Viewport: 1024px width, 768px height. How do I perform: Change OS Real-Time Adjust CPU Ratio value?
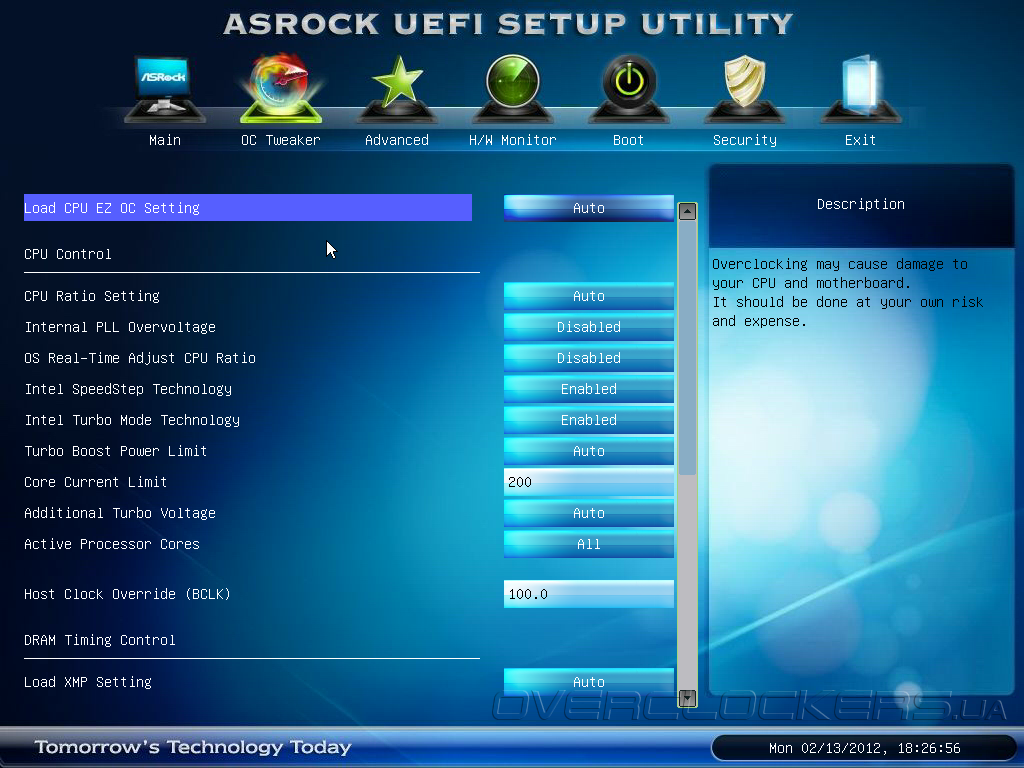point(588,358)
